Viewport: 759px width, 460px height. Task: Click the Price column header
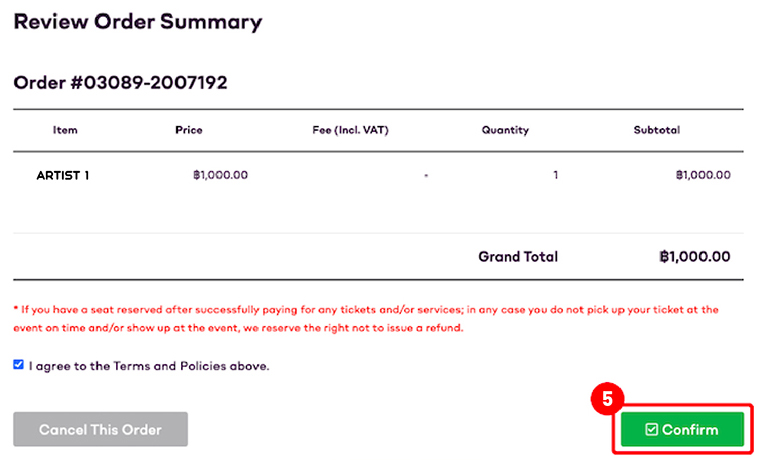coord(189,130)
